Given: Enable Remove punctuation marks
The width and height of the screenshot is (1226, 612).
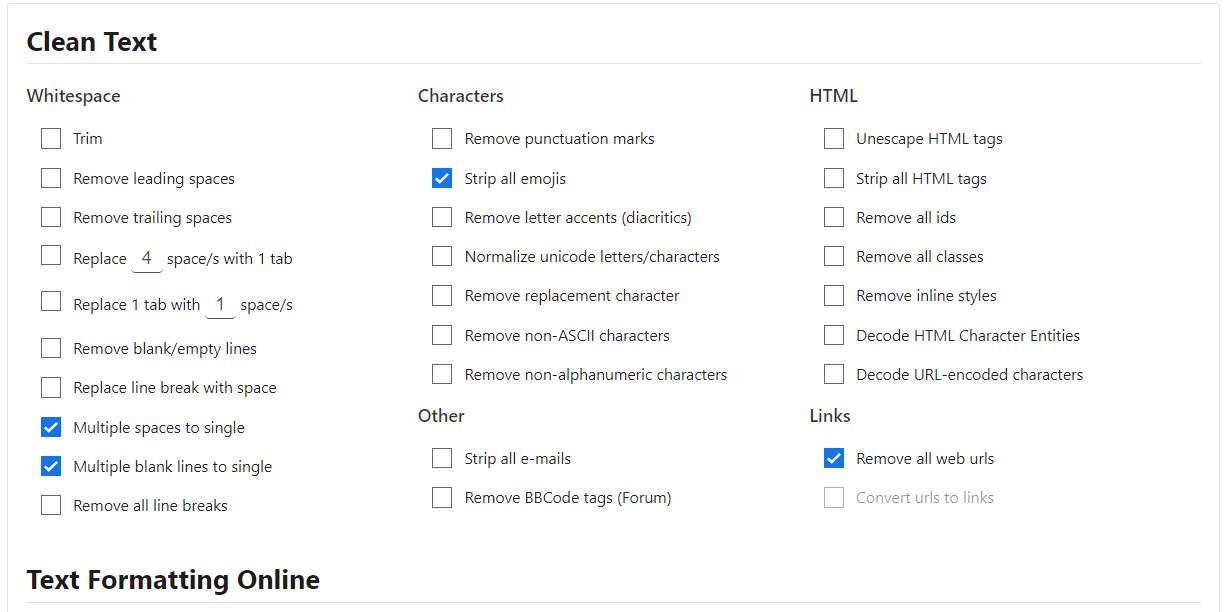Looking at the screenshot, I should [x=442, y=138].
